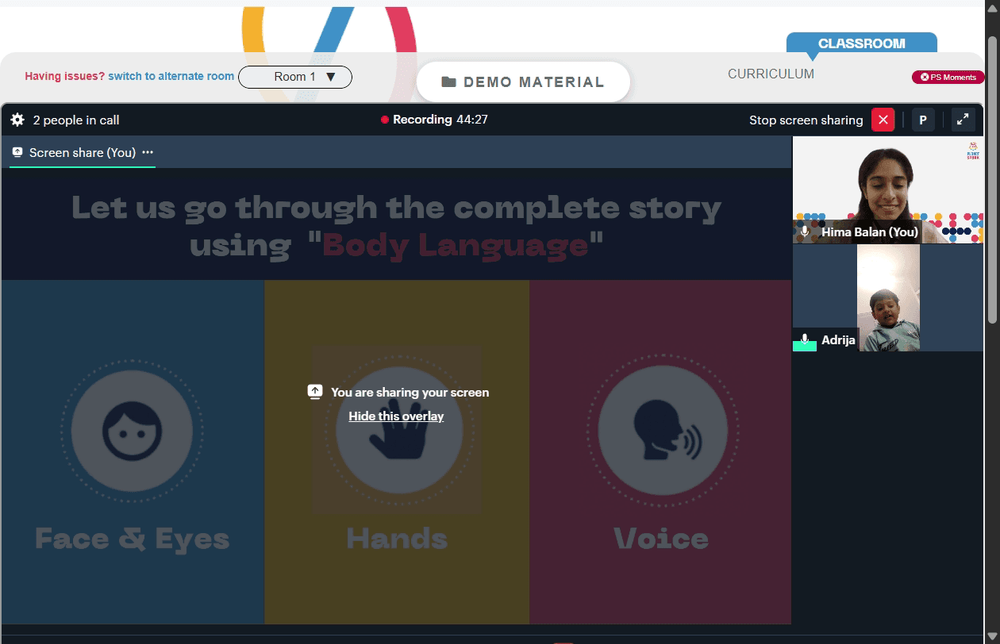Click the red recording dot indicator

point(385,119)
